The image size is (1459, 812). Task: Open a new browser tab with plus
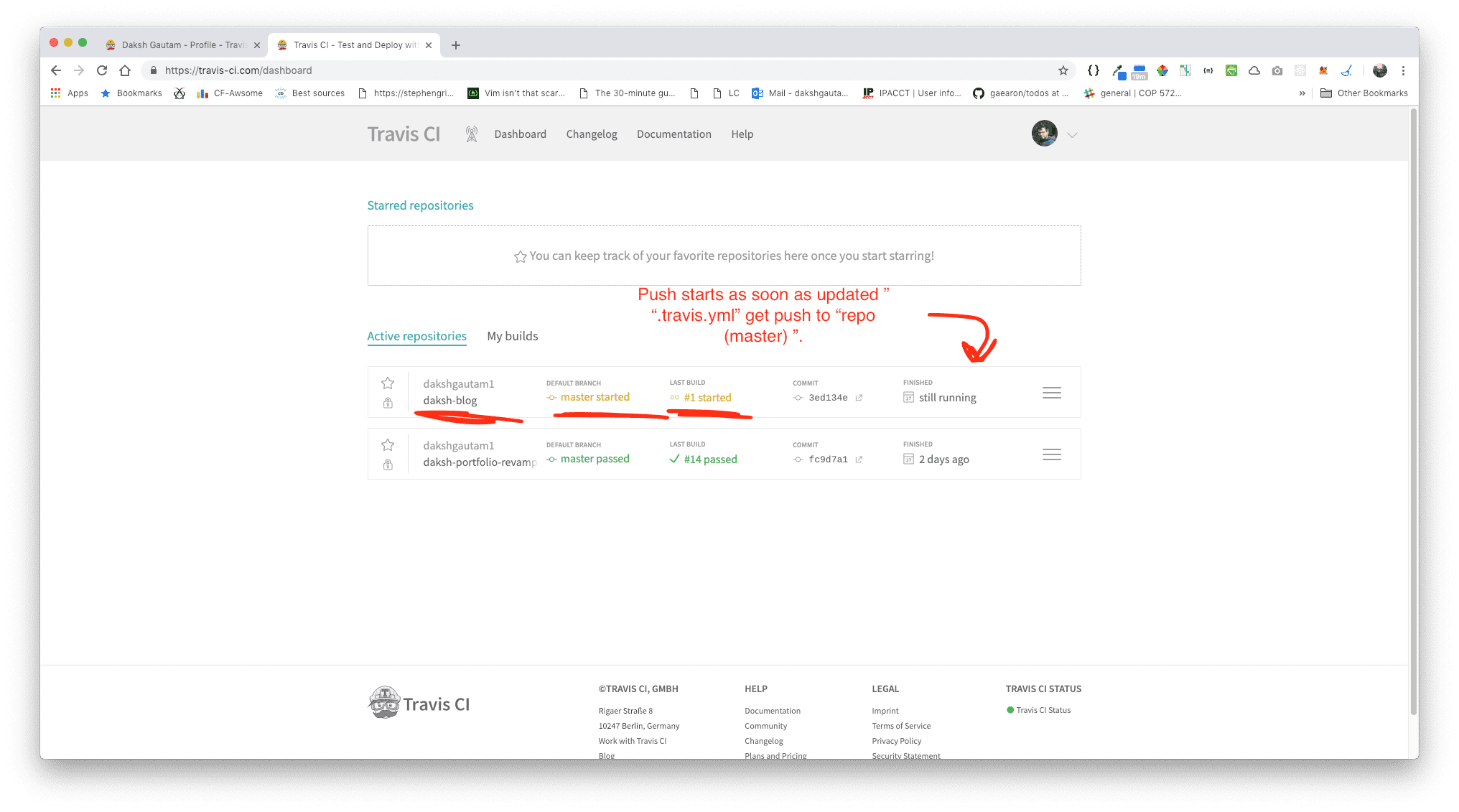click(x=455, y=45)
